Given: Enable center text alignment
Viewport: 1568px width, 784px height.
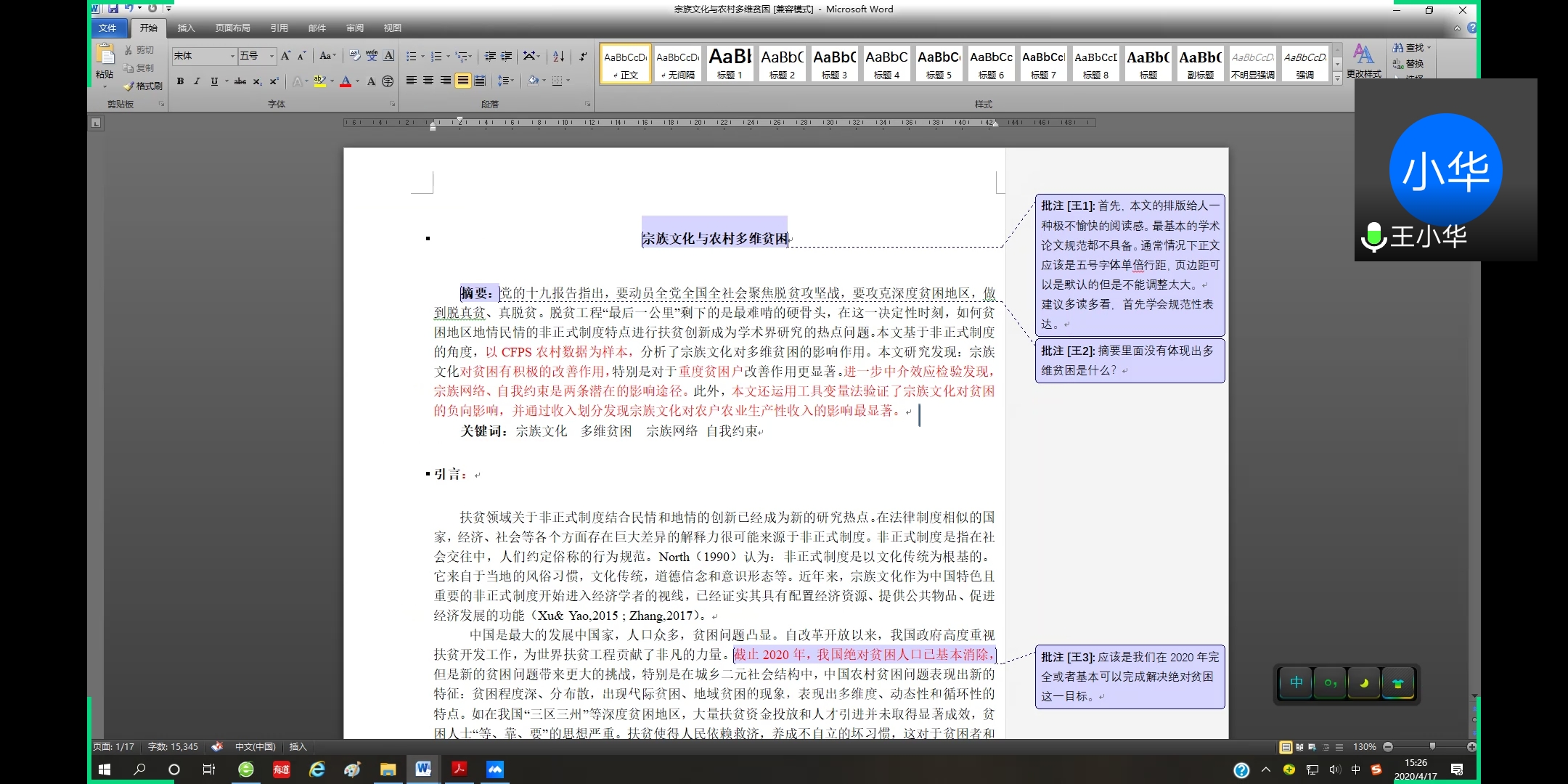Looking at the screenshot, I should 429,81.
